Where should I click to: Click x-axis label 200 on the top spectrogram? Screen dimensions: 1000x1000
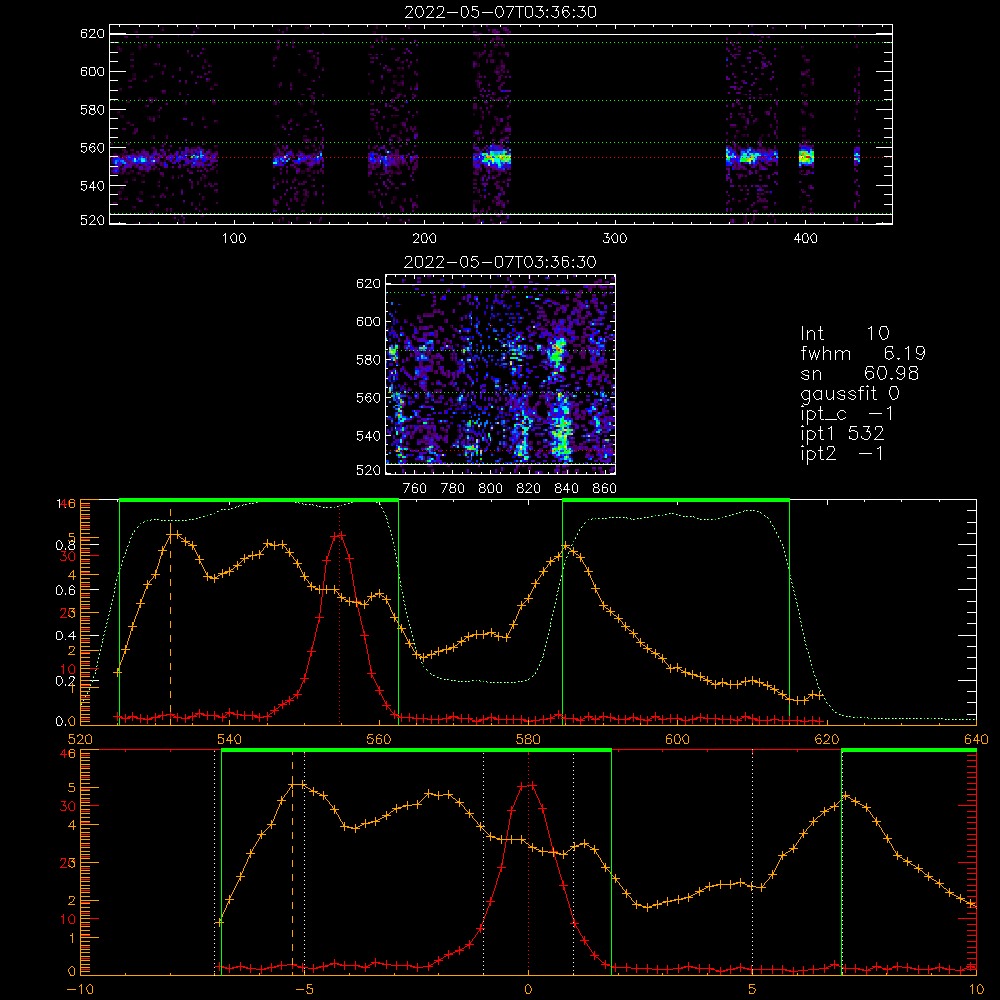click(424, 238)
